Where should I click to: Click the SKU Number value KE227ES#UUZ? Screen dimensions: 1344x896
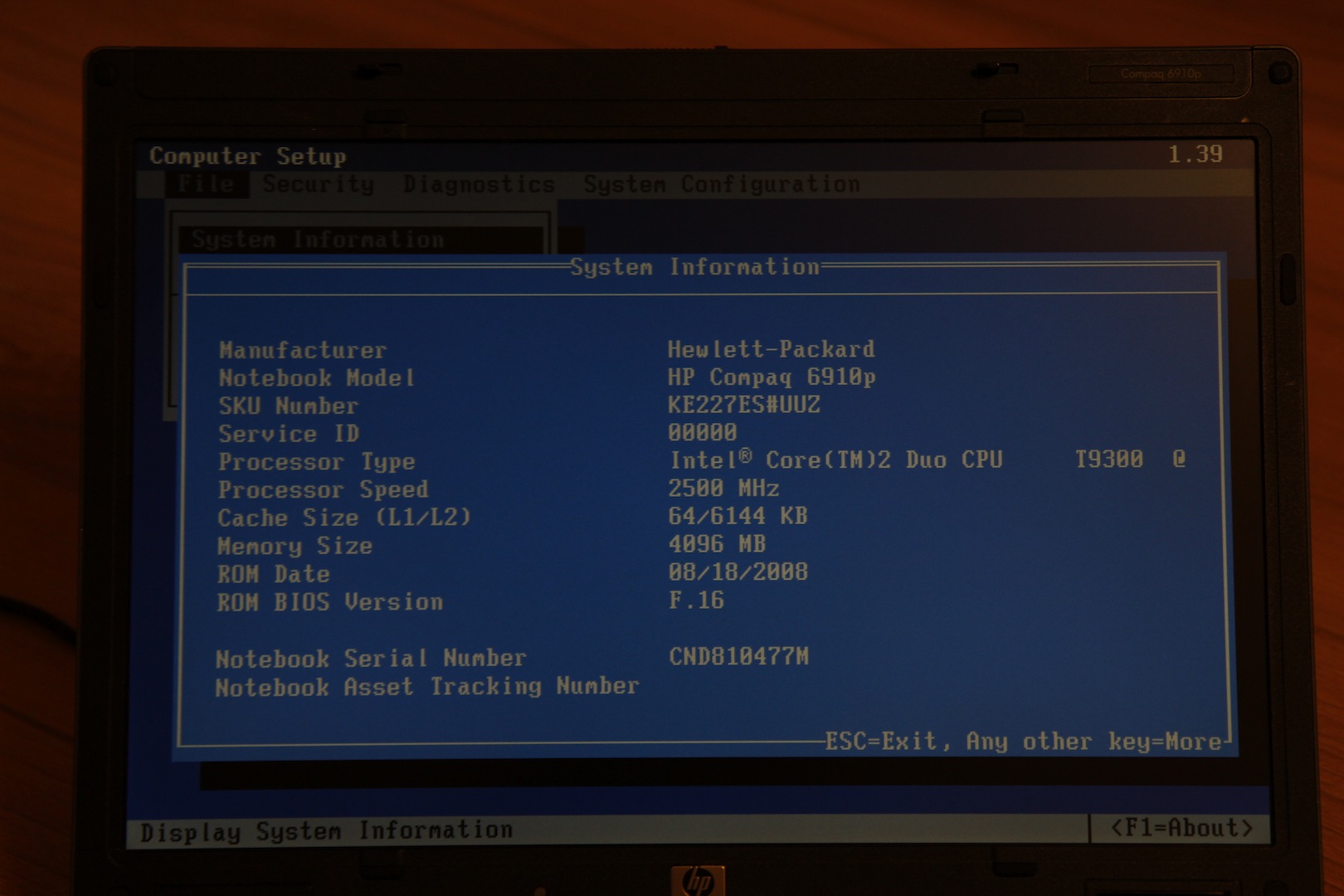pos(743,405)
